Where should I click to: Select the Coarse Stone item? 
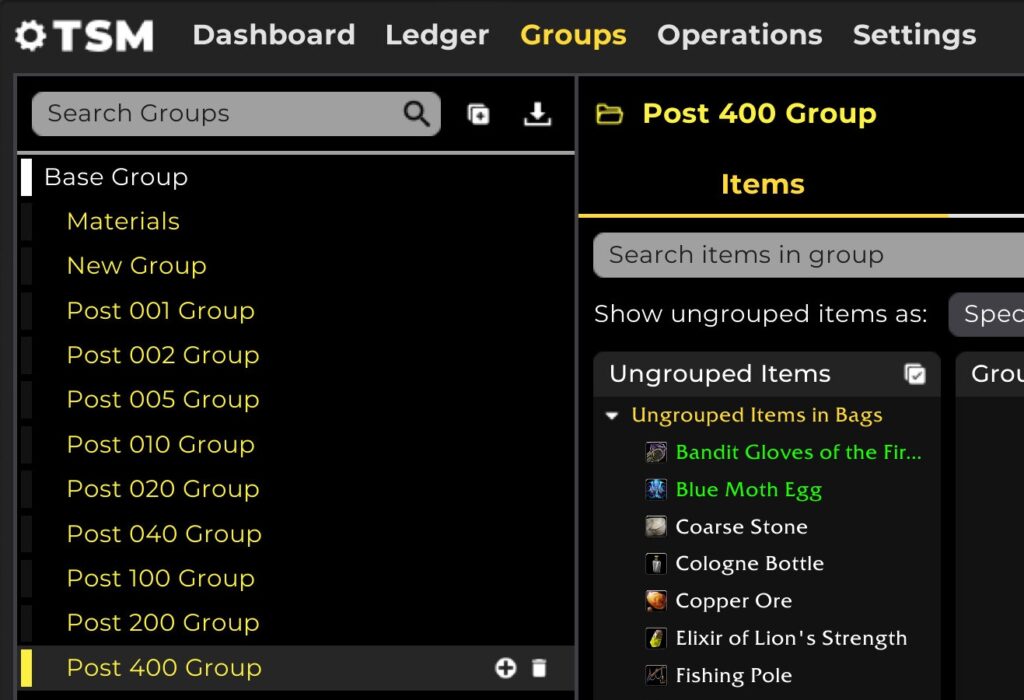click(741, 527)
